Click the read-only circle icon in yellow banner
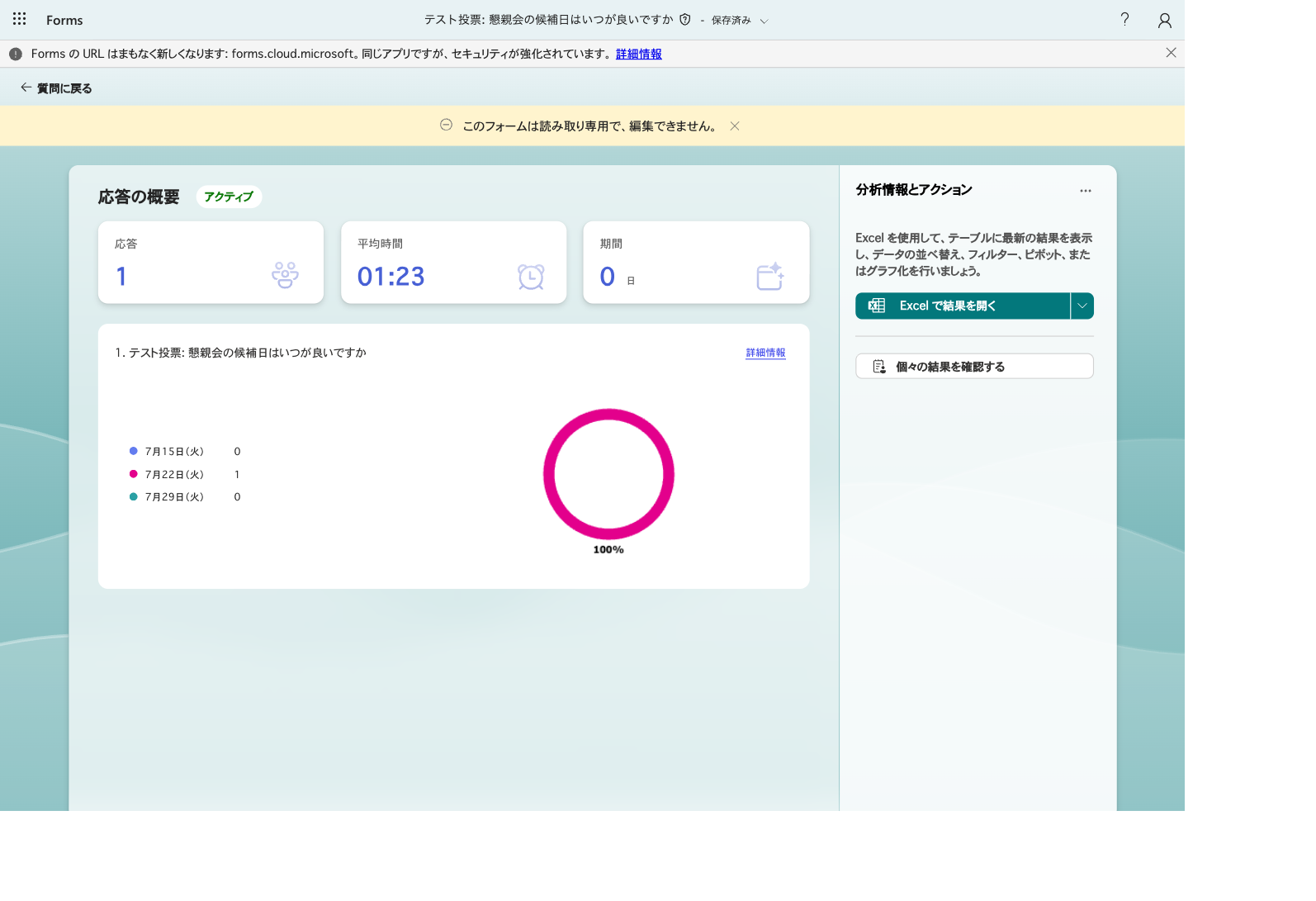 (446, 125)
